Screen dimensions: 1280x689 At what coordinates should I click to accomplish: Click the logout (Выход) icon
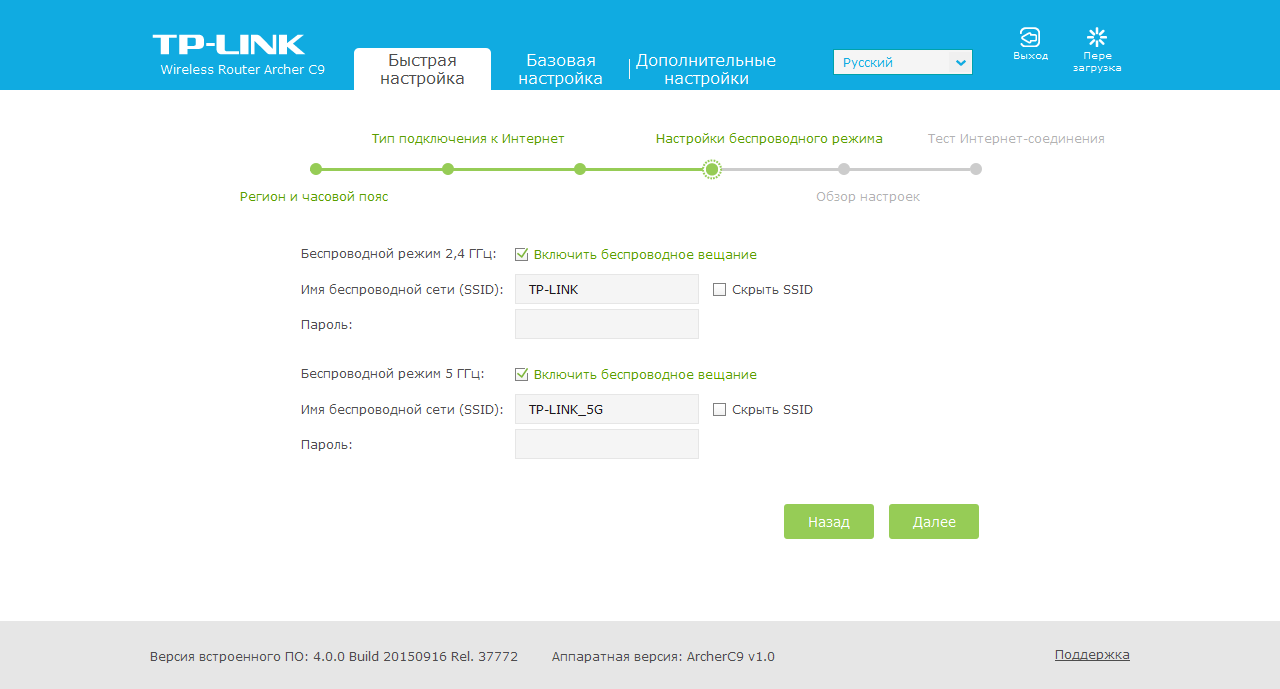click(x=1029, y=38)
